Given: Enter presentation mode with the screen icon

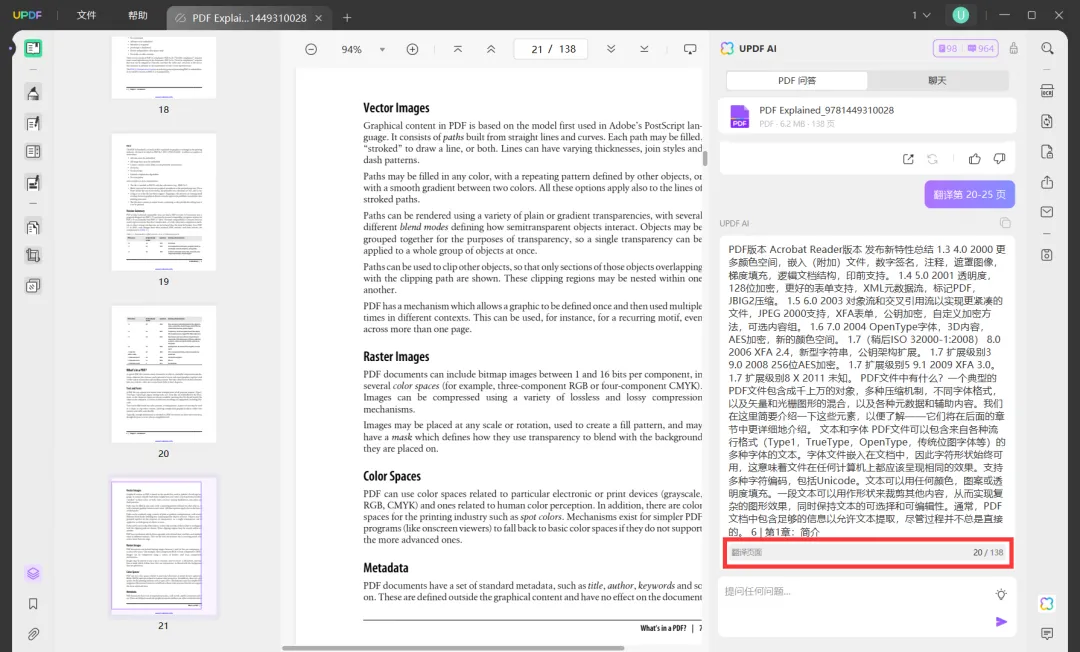Looking at the screenshot, I should coord(690,47).
